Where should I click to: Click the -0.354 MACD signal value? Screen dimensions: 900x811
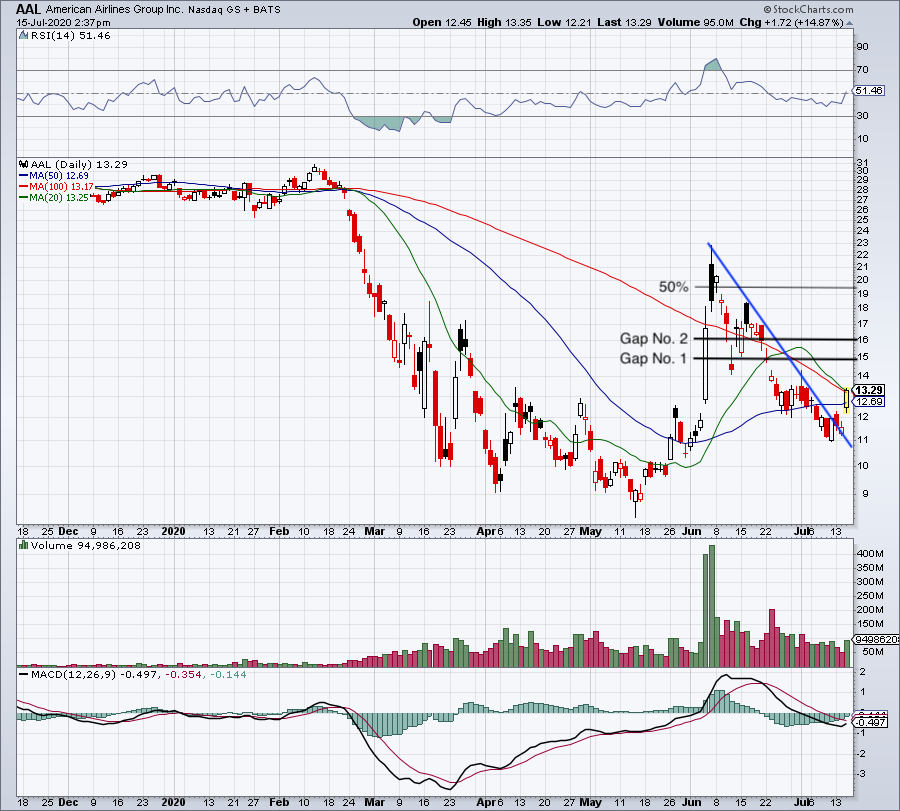pos(184,674)
